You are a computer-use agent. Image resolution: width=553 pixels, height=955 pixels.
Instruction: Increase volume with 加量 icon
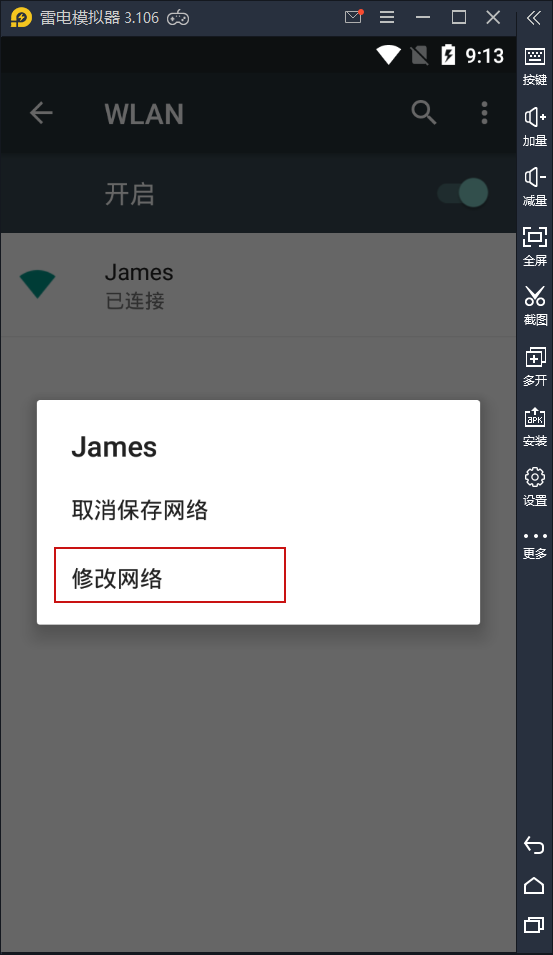pos(535,127)
